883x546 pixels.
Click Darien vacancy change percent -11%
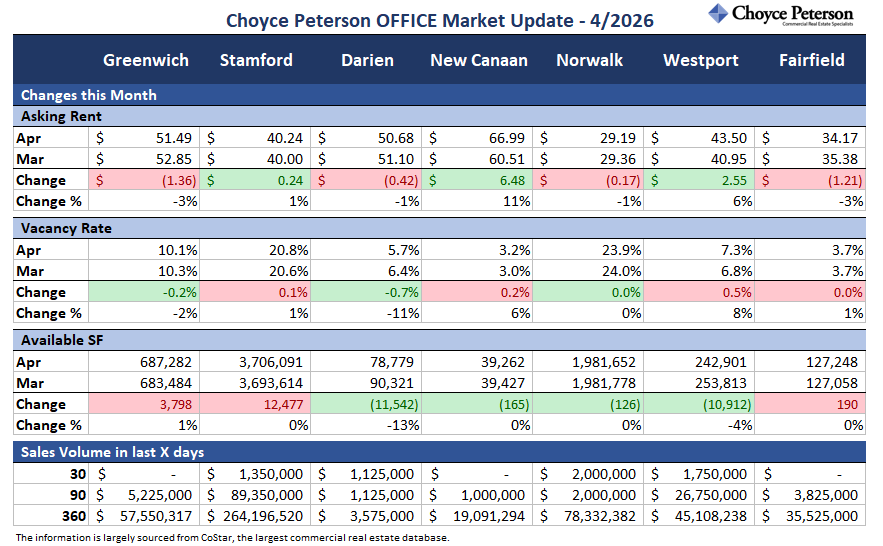pyautogui.click(x=403, y=314)
